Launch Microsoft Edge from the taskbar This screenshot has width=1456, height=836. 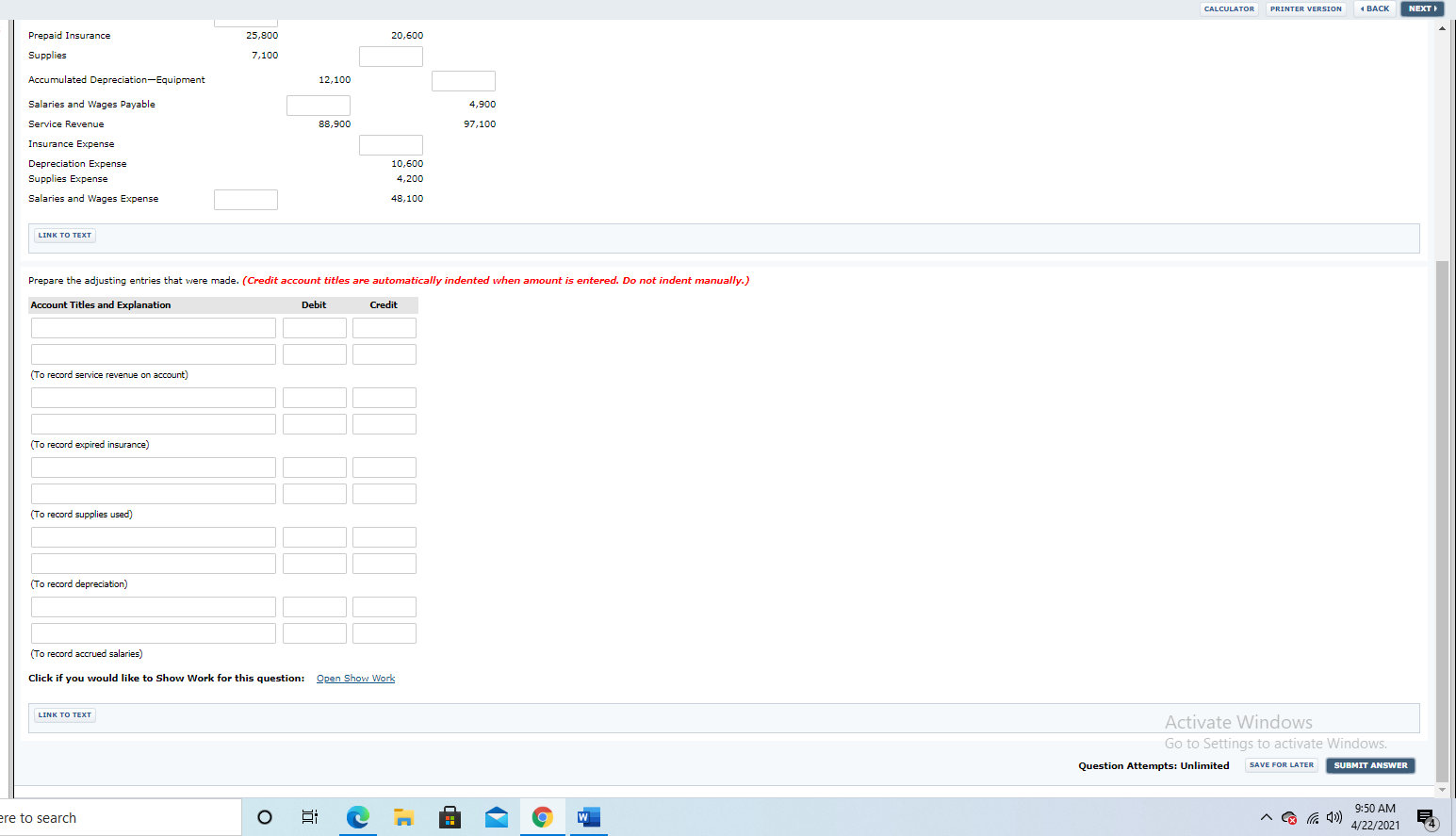coord(357,817)
